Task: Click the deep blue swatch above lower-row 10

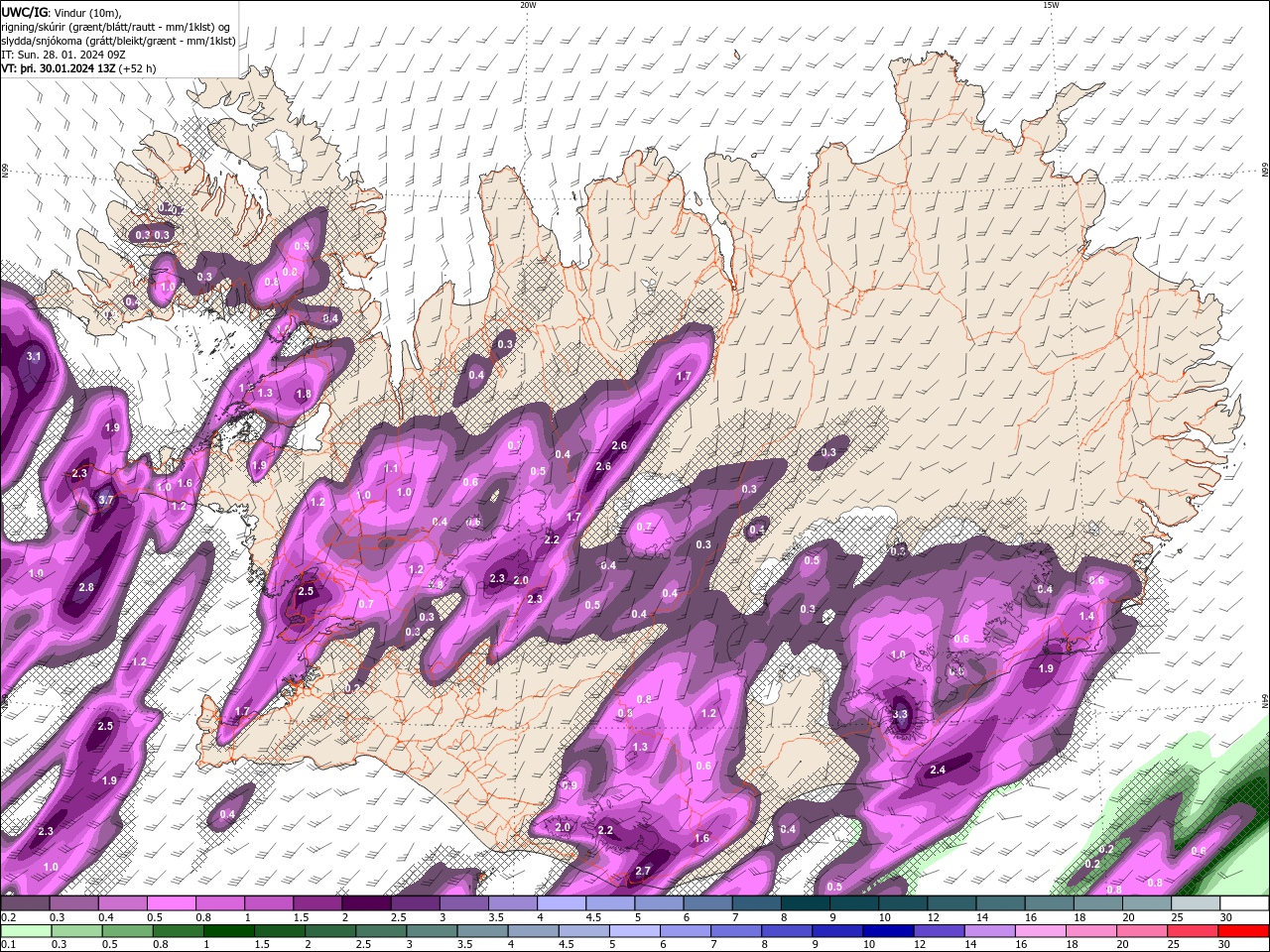Action: (x=888, y=931)
